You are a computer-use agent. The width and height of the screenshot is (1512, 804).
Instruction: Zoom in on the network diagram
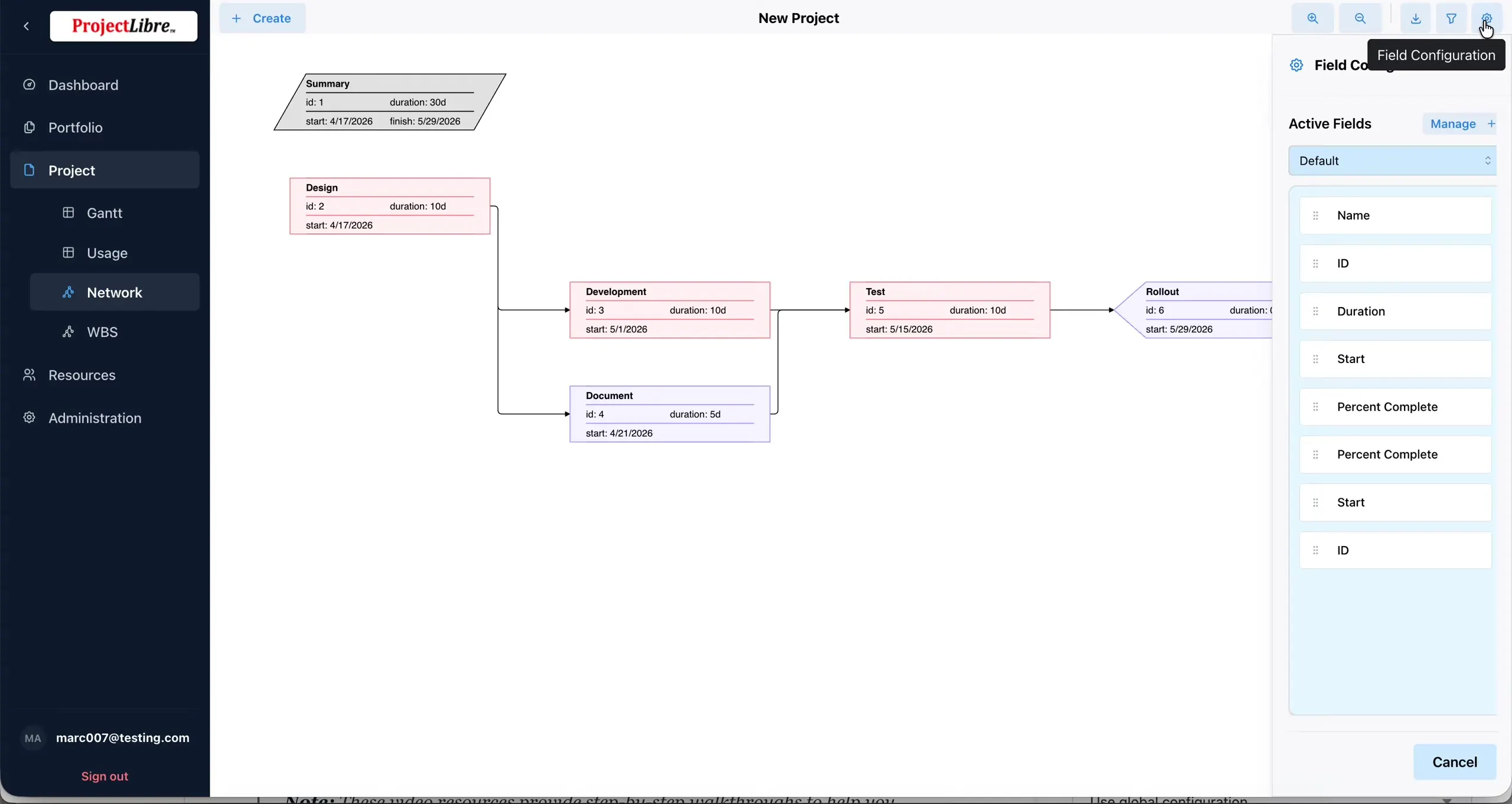click(x=1312, y=18)
